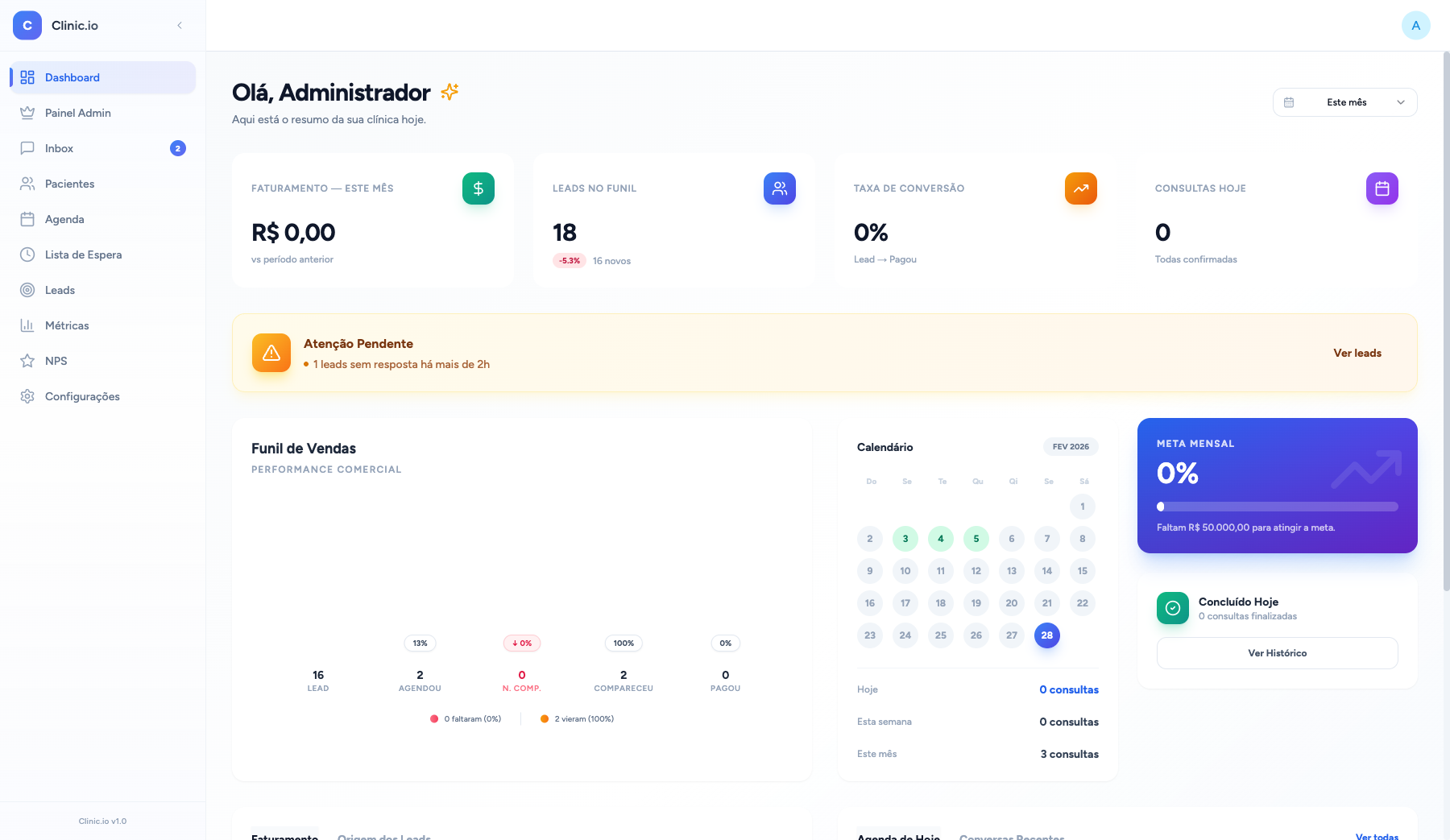Open Métricas from the sidebar
This screenshot has height=840, width=1450.
click(103, 325)
